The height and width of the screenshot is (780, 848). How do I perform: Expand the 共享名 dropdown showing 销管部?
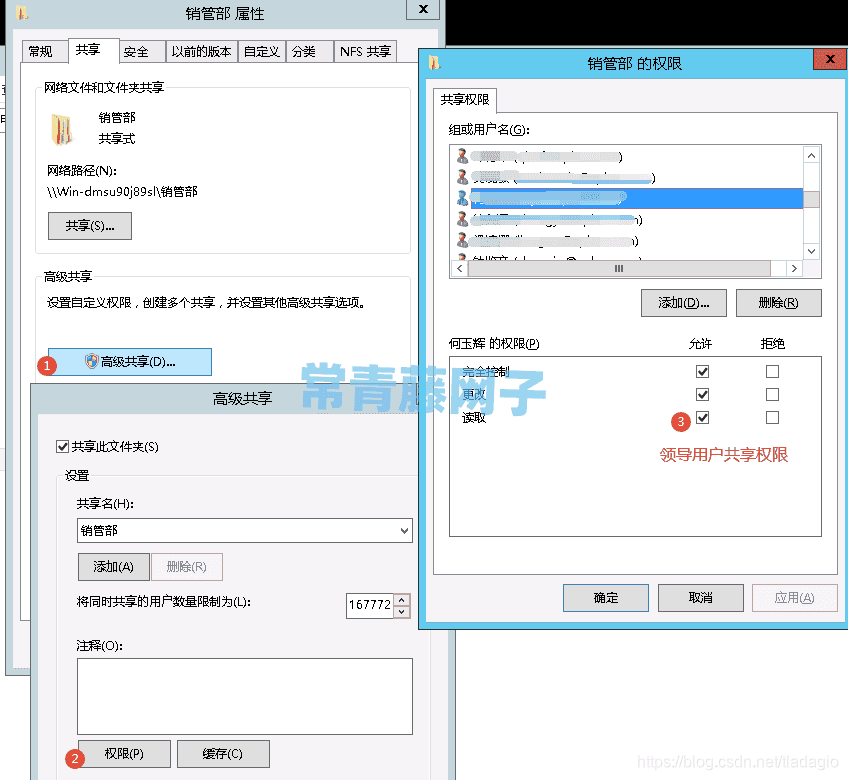405,531
